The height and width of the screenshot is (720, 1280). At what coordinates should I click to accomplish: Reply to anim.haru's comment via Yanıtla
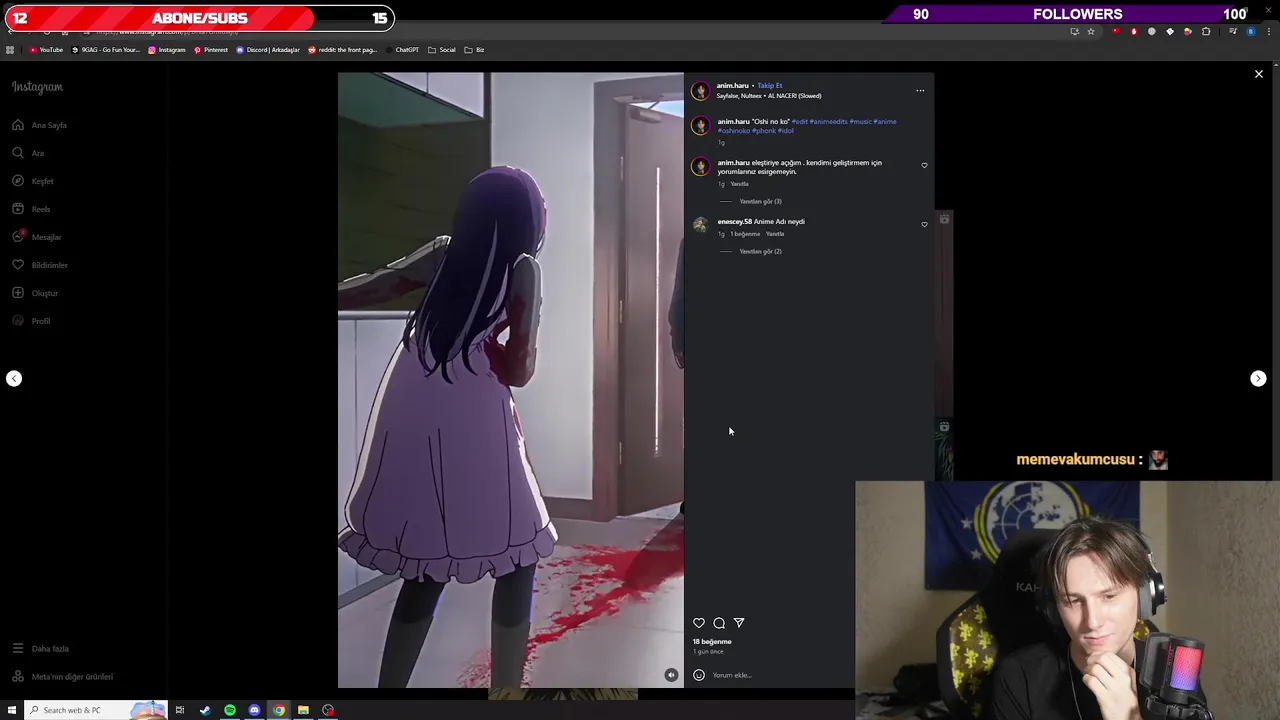pyautogui.click(x=739, y=184)
